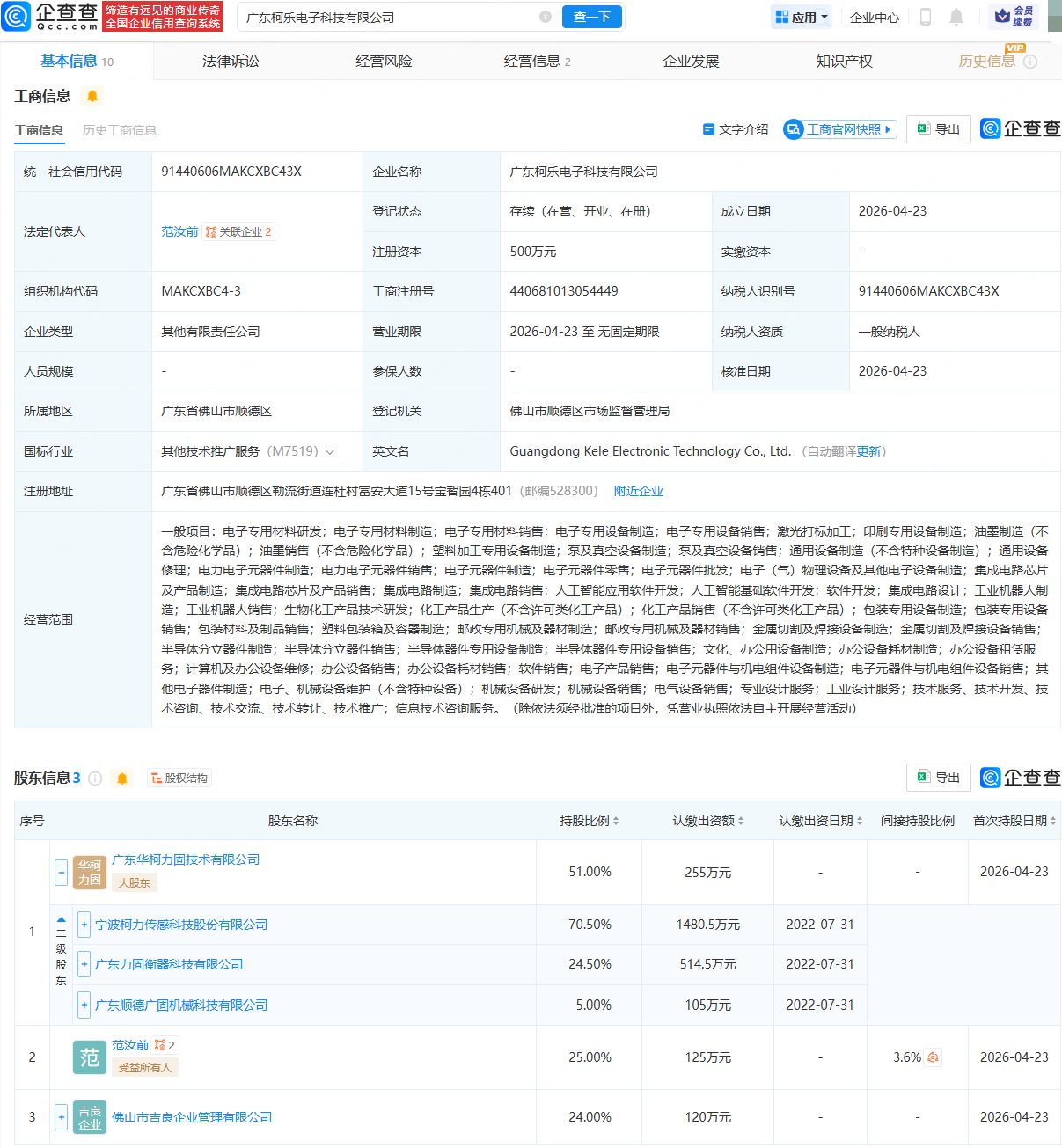Switch to 法律诉讼 tab
The width and height of the screenshot is (1062, 1148).
(231, 62)
